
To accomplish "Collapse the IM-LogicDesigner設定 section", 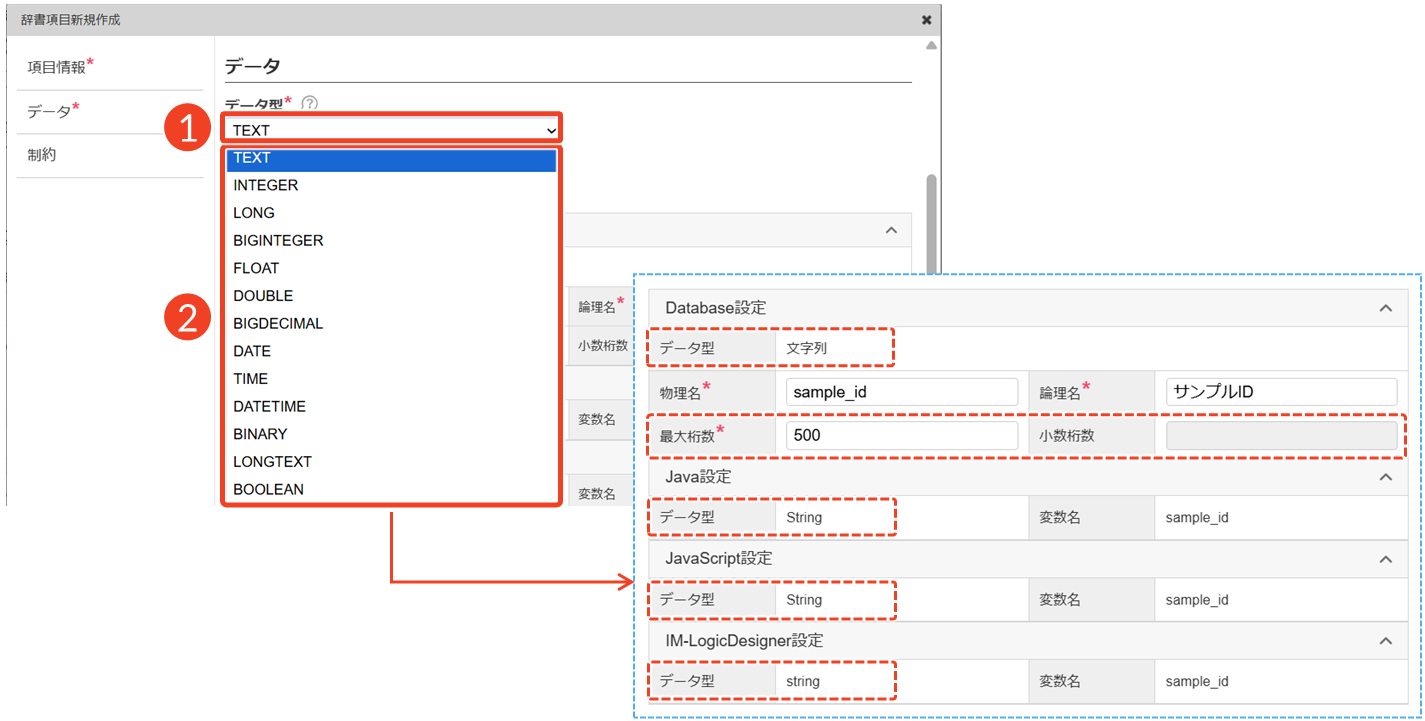I will click(x=1385, y=640).
